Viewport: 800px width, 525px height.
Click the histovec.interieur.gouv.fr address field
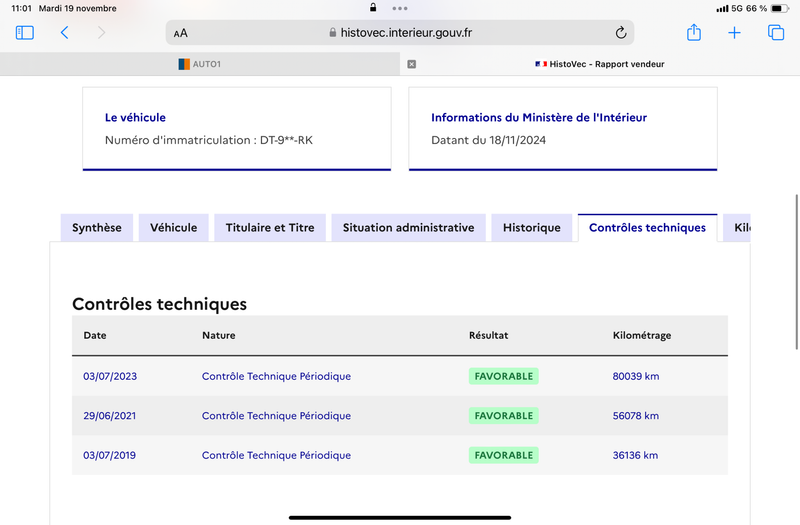(x=400, y=33)
